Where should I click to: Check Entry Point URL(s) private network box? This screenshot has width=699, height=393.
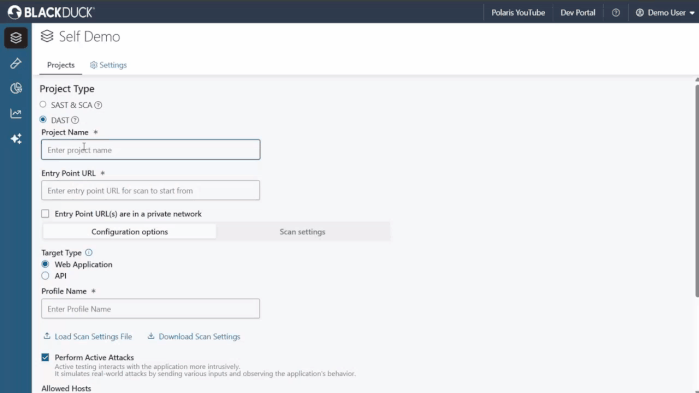(x=45, y=214)
